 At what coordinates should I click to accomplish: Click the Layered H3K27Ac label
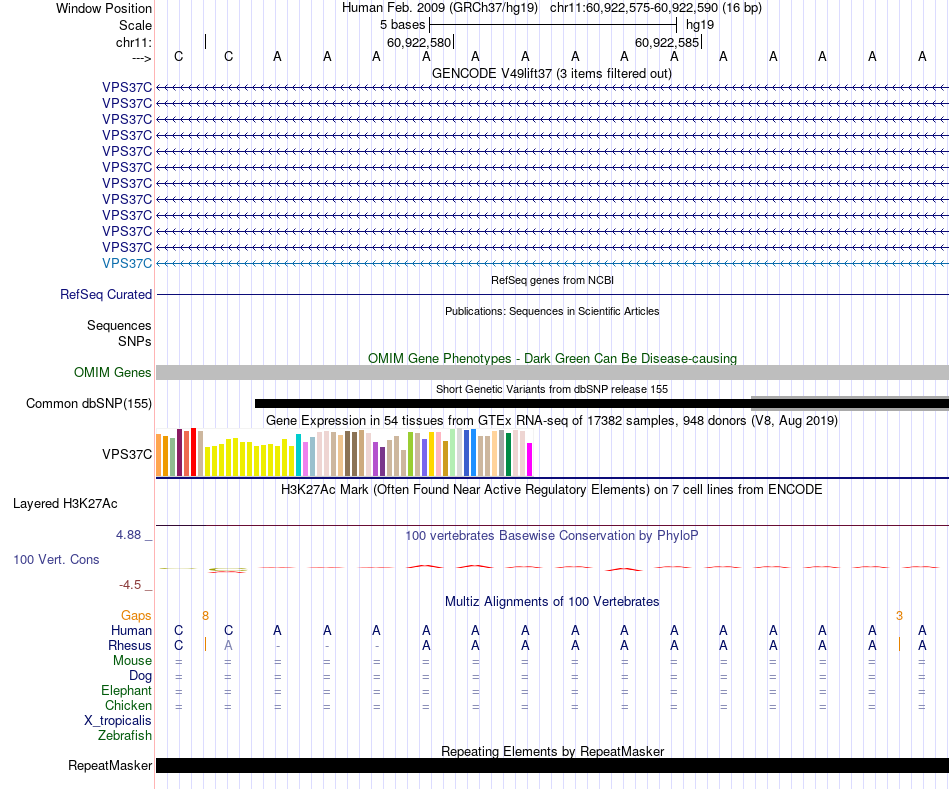(65, 504)
